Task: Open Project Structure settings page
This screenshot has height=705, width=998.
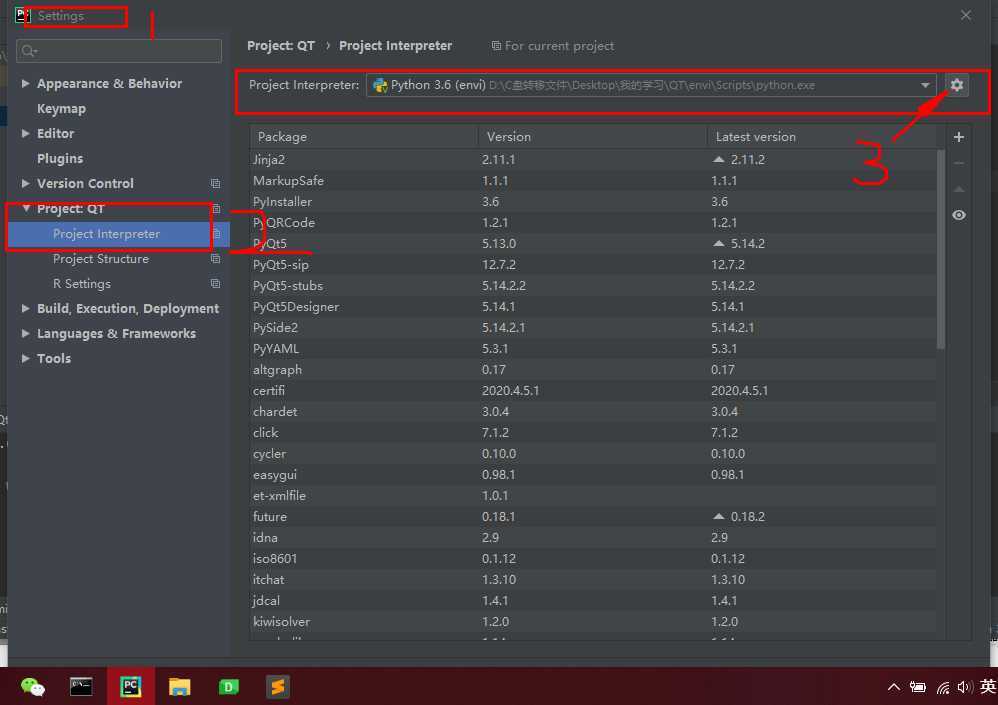Action: coord(101,258)
